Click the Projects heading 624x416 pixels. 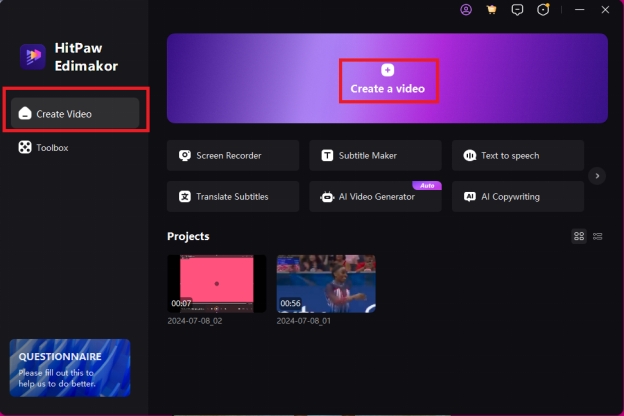pos(188,236)
